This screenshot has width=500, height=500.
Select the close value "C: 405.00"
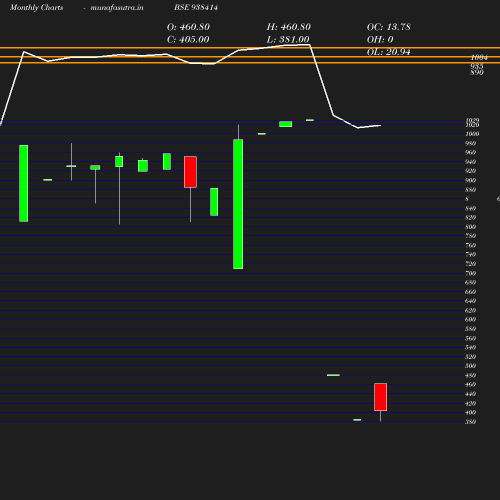188,40
